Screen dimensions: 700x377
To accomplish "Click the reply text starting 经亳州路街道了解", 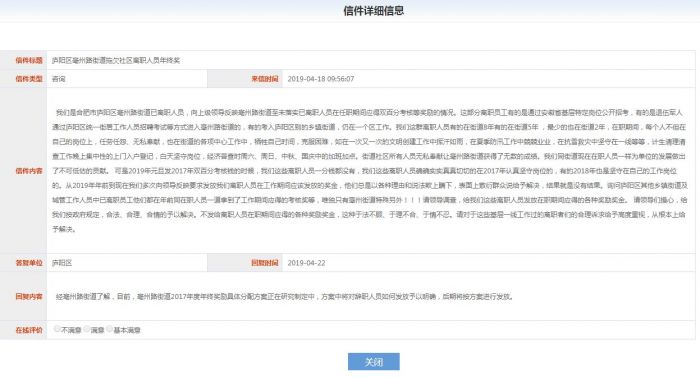I will [x=285, y=296].
